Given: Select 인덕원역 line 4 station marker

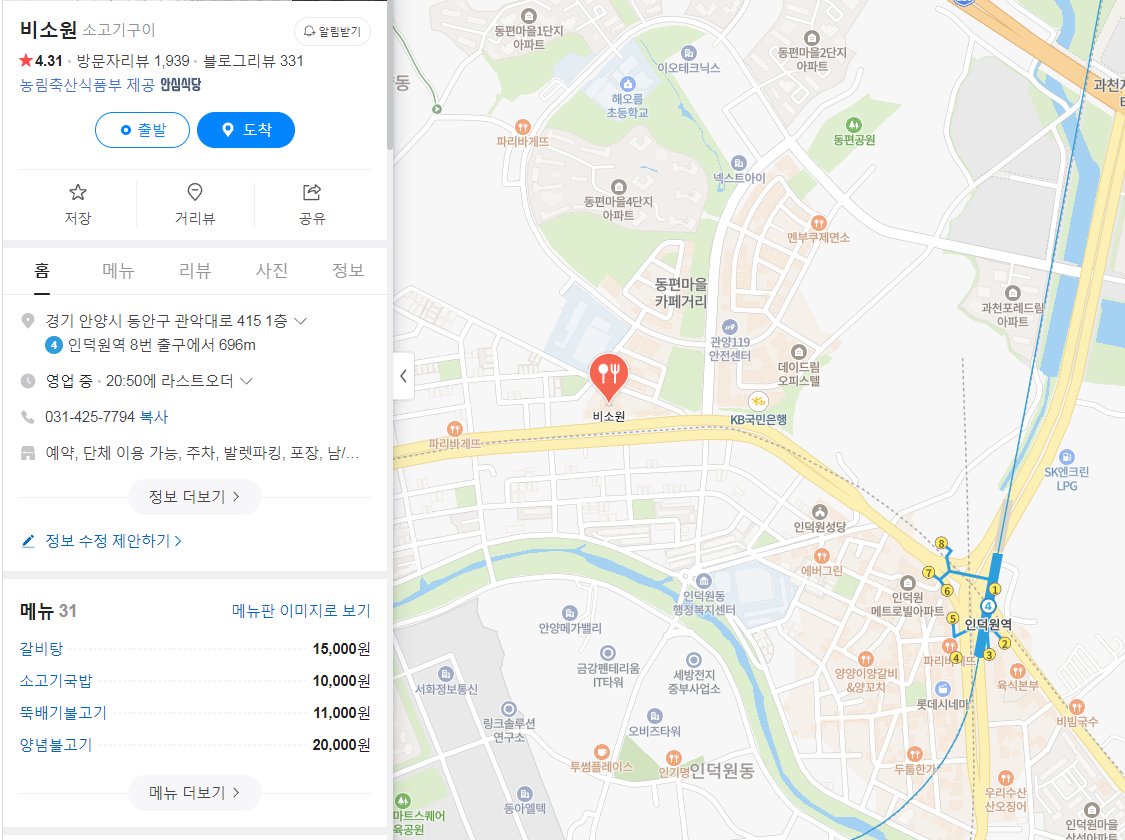Looking at the screenshot, I should [988, 606].
